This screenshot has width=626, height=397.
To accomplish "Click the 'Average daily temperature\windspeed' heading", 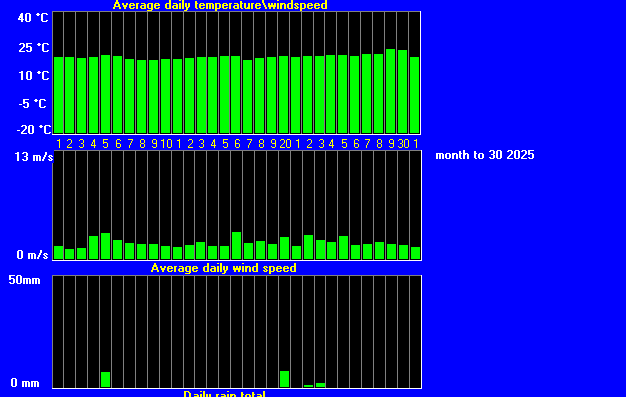I will tap(220, 5).
